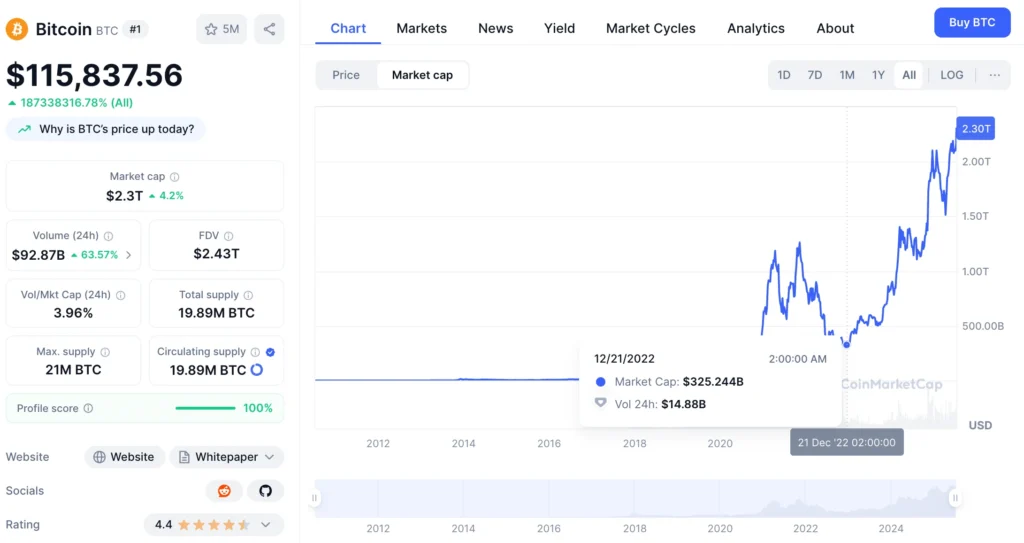The image size is (1024, 543).
Task: Open the Markets tab
Action: tap(421, 28)
